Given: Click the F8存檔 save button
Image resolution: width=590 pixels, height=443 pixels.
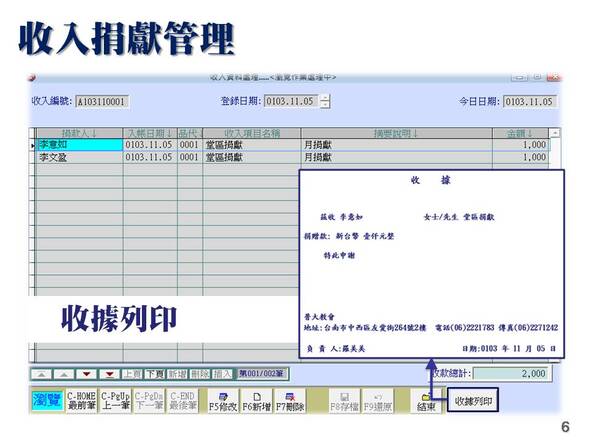Looking at the screenshot, I should pyautogui.click(x=344, y=402).
